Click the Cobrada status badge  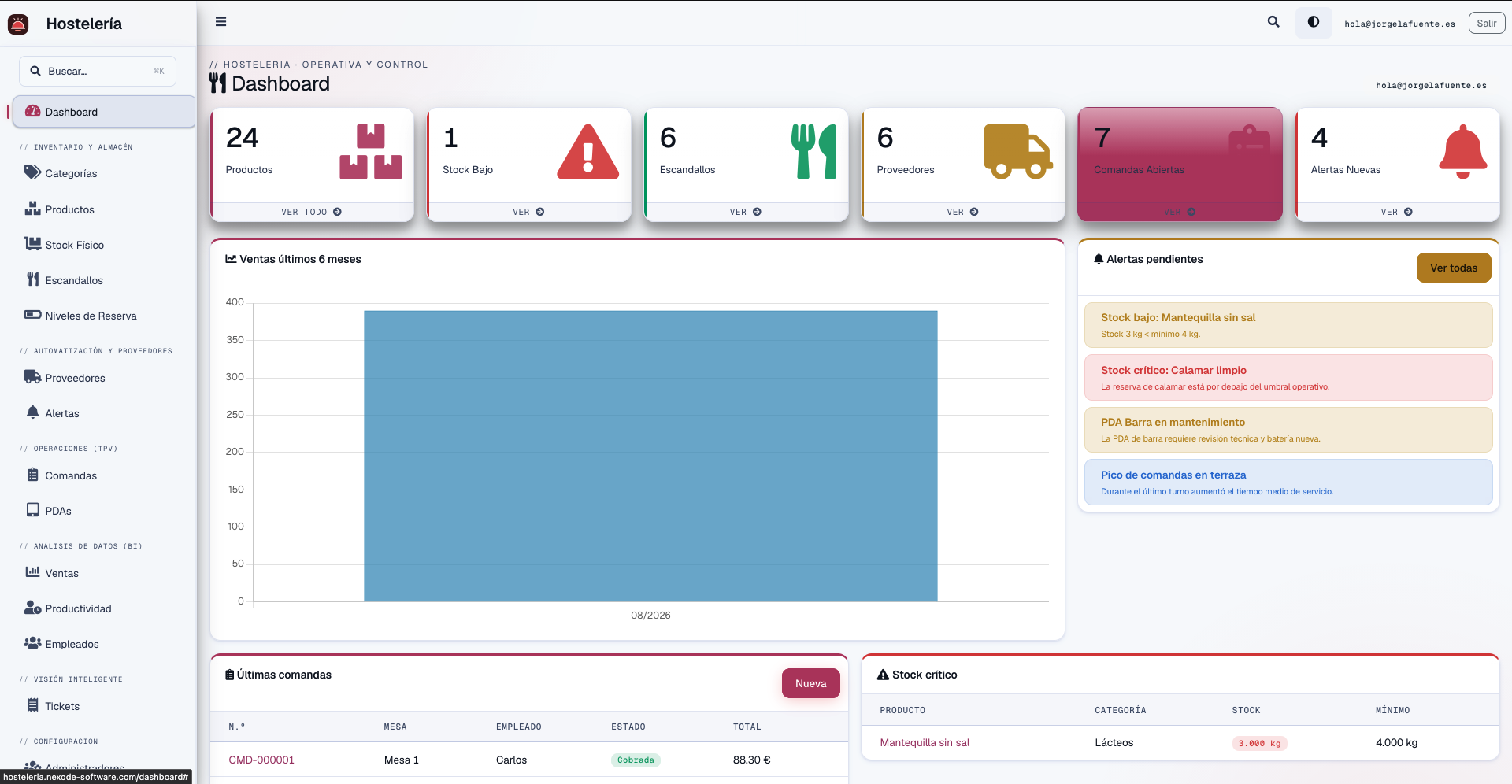pos(636,760)
